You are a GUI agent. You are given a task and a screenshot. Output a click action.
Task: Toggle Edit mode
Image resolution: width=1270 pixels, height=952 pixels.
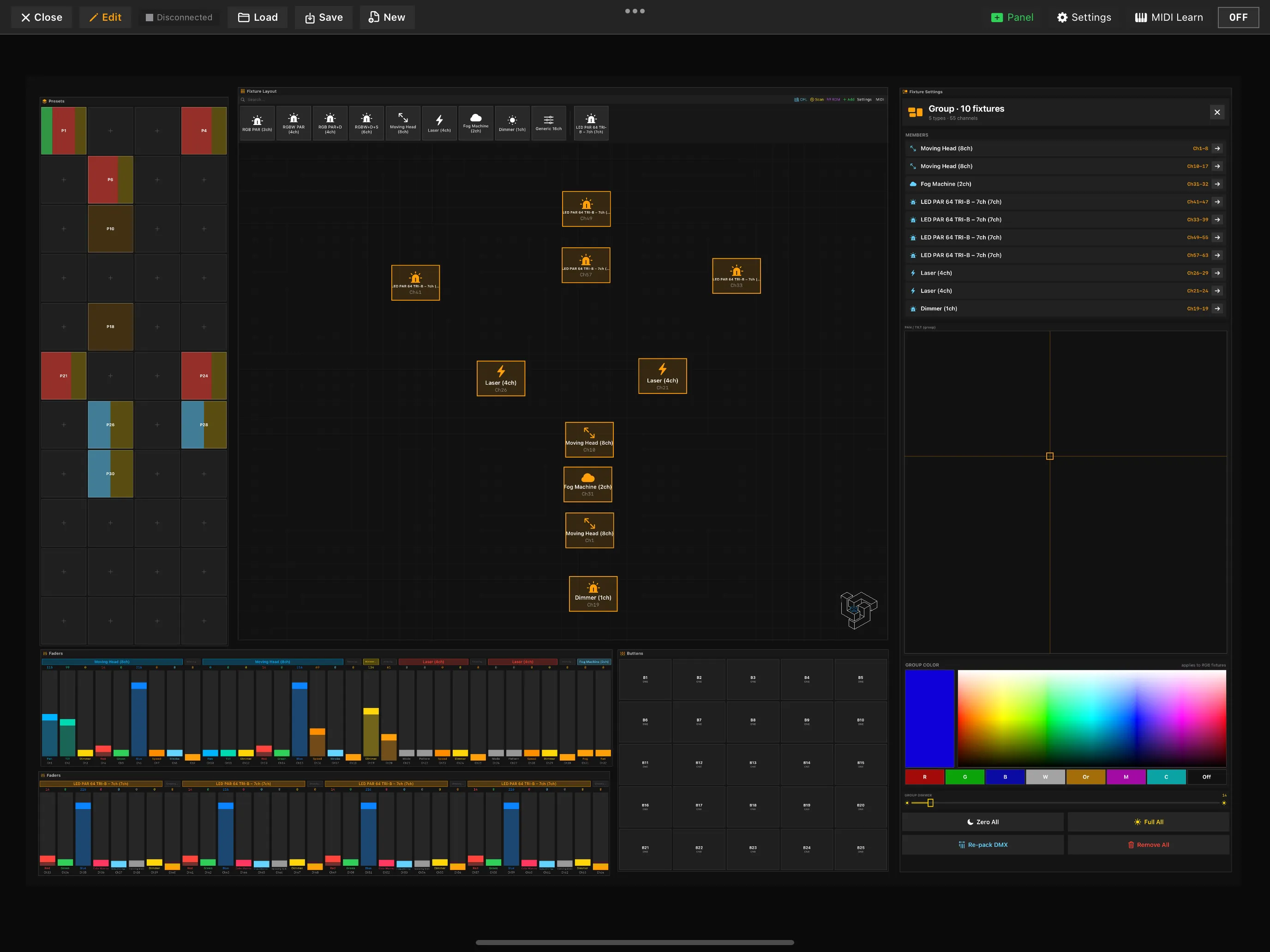click(105, 17)
